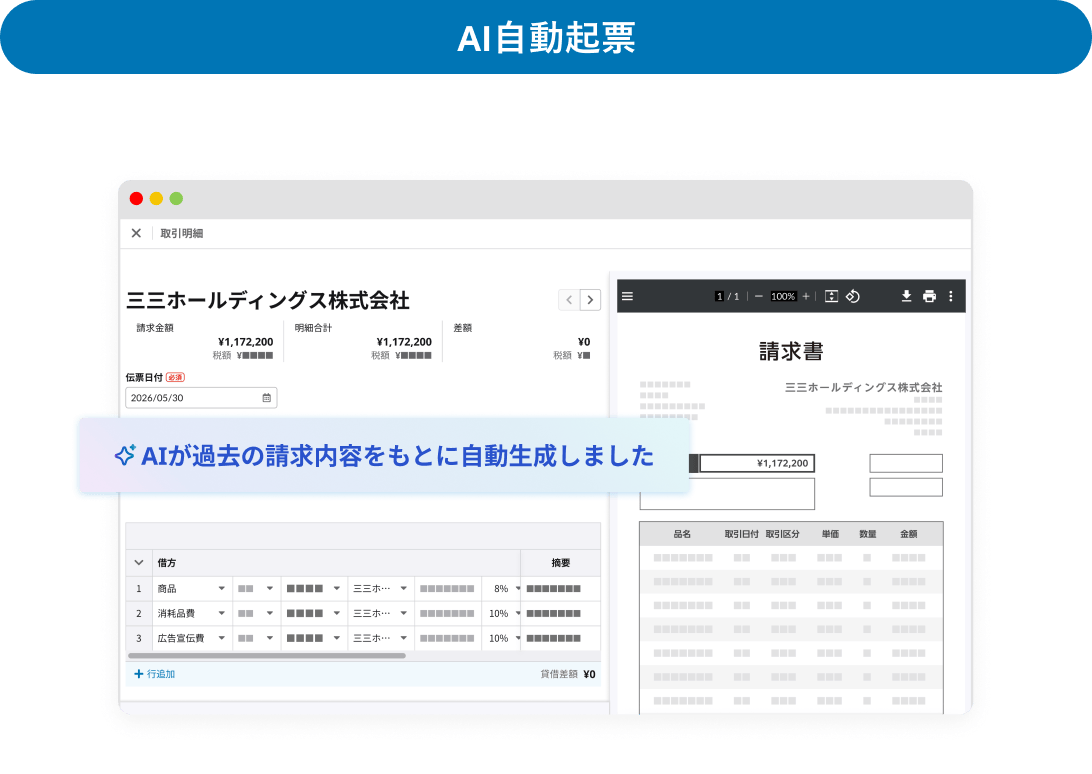
Task: Click the 伝票日付 date field
Action: (x=201, y=398)
